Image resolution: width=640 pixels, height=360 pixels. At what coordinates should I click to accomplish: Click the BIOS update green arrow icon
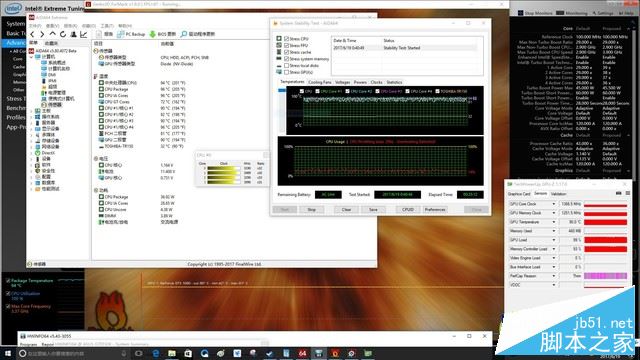click(x=153, y=34)
